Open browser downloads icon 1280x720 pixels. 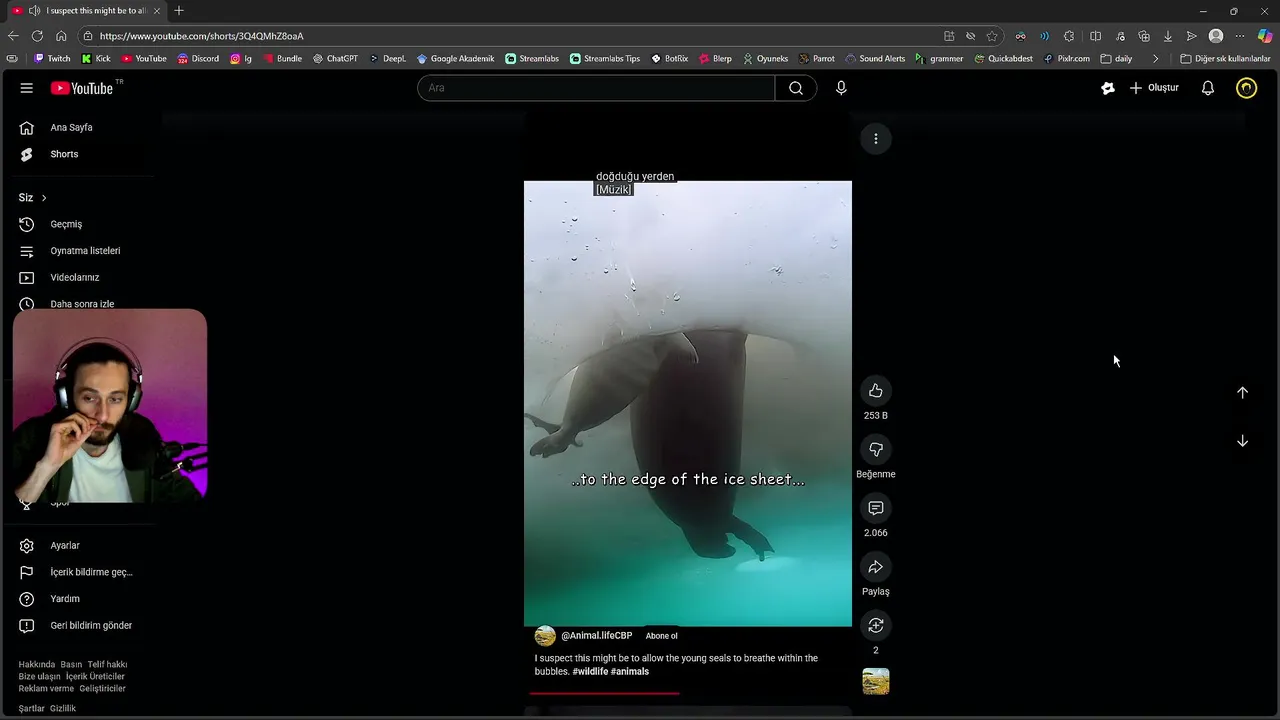(1167, 36)
